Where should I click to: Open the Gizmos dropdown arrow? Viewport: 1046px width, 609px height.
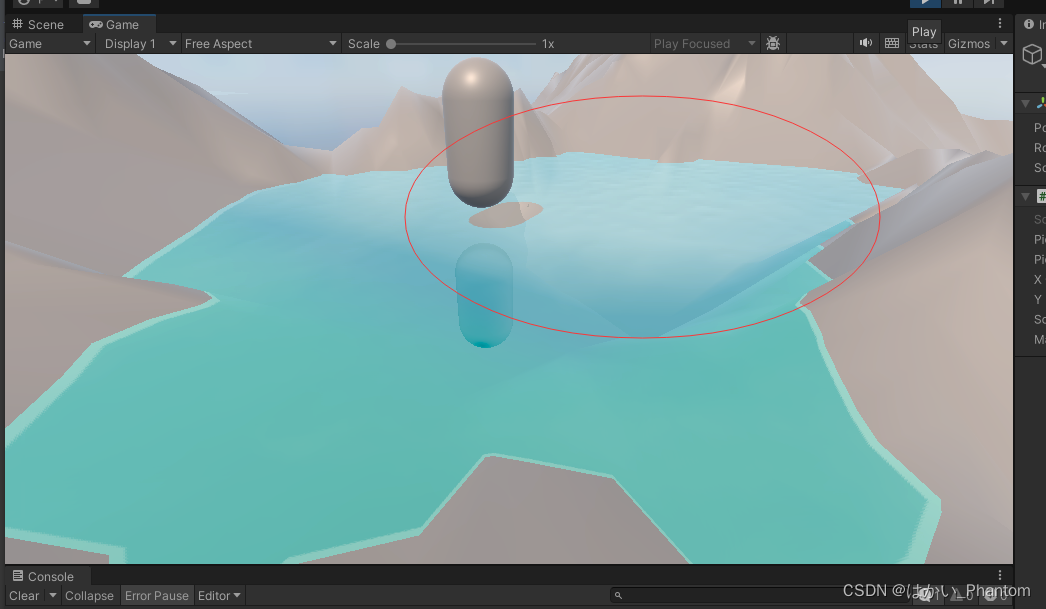click(x=1004, y=44)
